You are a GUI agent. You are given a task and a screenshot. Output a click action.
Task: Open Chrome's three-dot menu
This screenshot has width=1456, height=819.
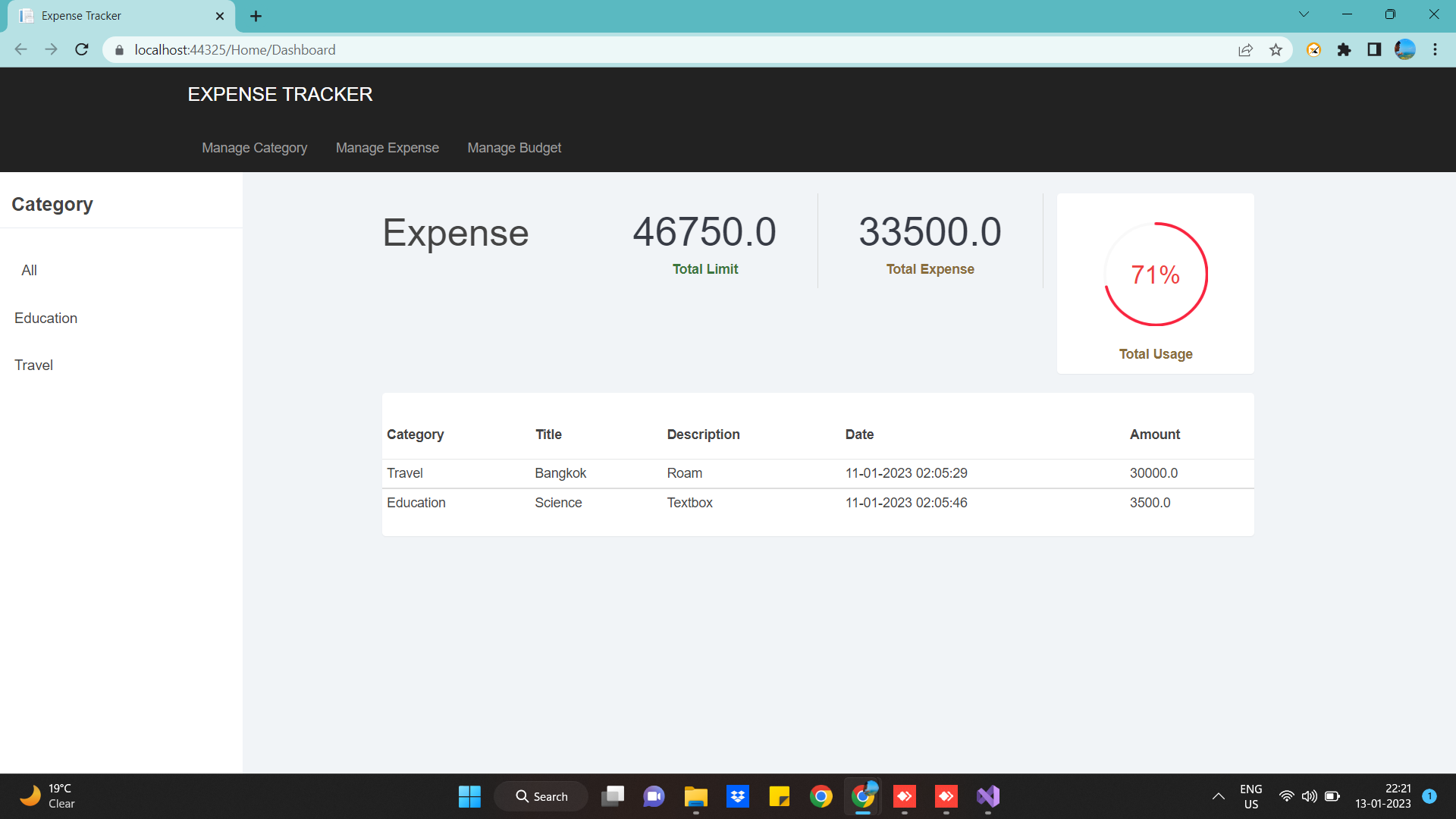[x=1435, y=49]
